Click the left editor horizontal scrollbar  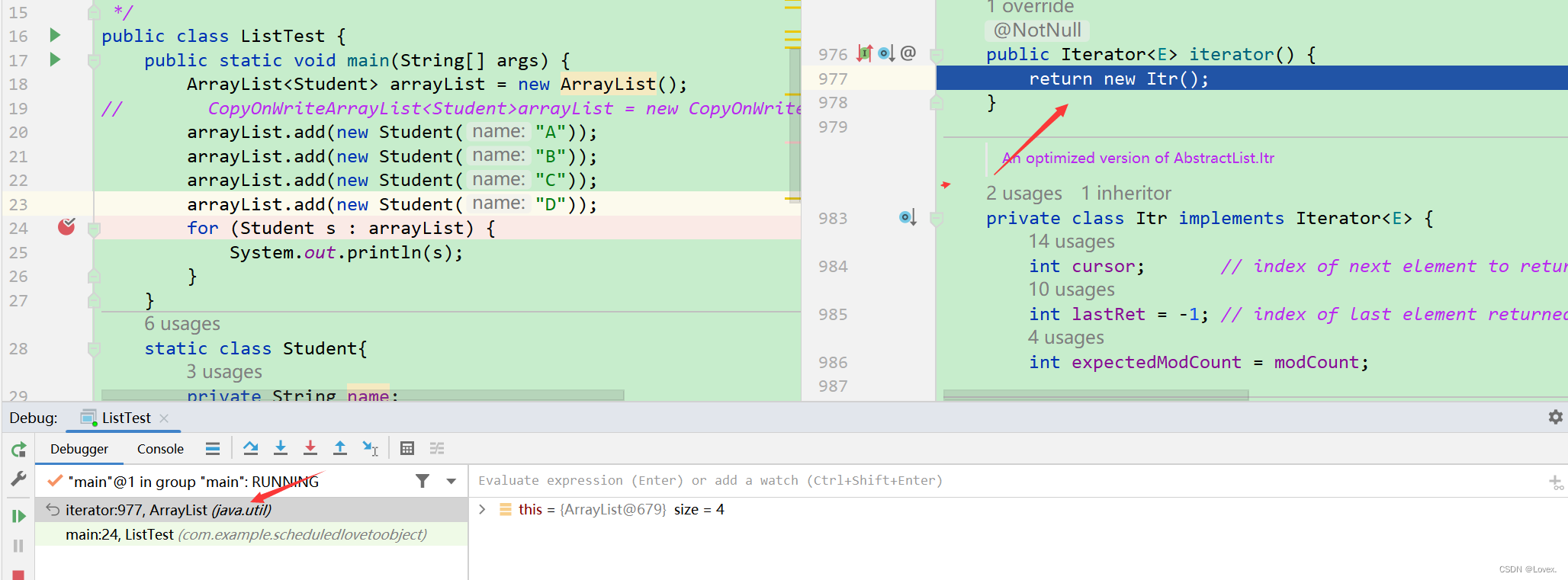point(362,395)
